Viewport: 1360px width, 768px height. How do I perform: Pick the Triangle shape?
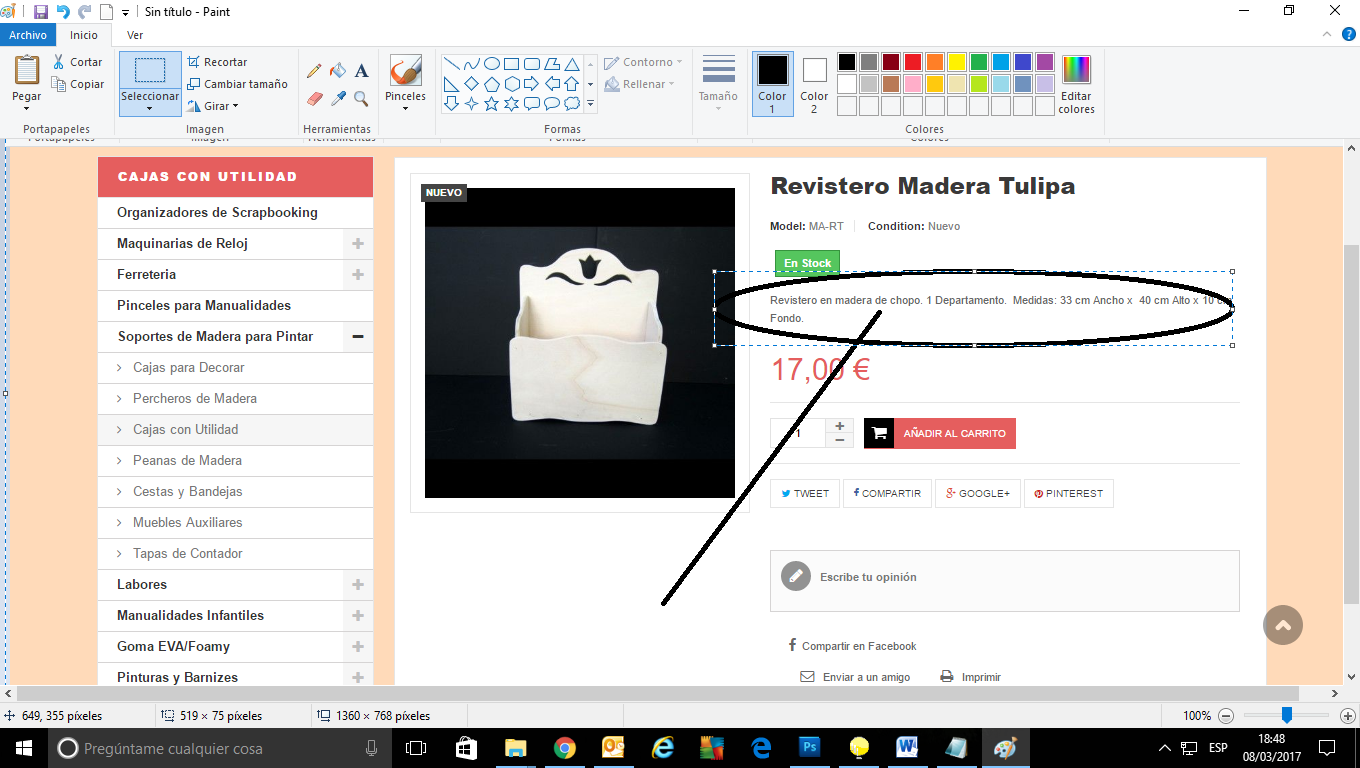571,63
